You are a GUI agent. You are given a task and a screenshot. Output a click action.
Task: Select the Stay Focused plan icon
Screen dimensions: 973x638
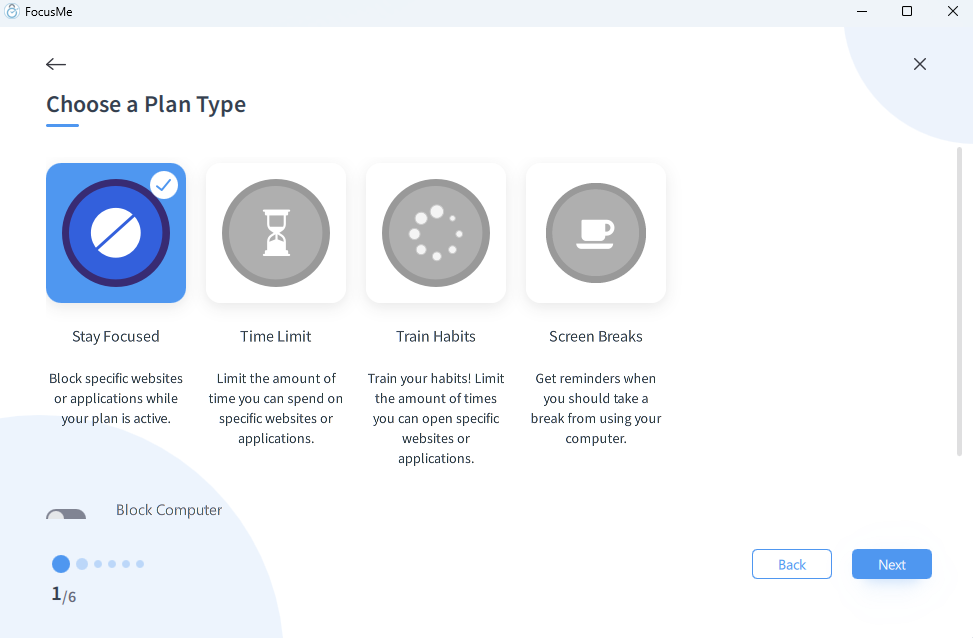116,233
